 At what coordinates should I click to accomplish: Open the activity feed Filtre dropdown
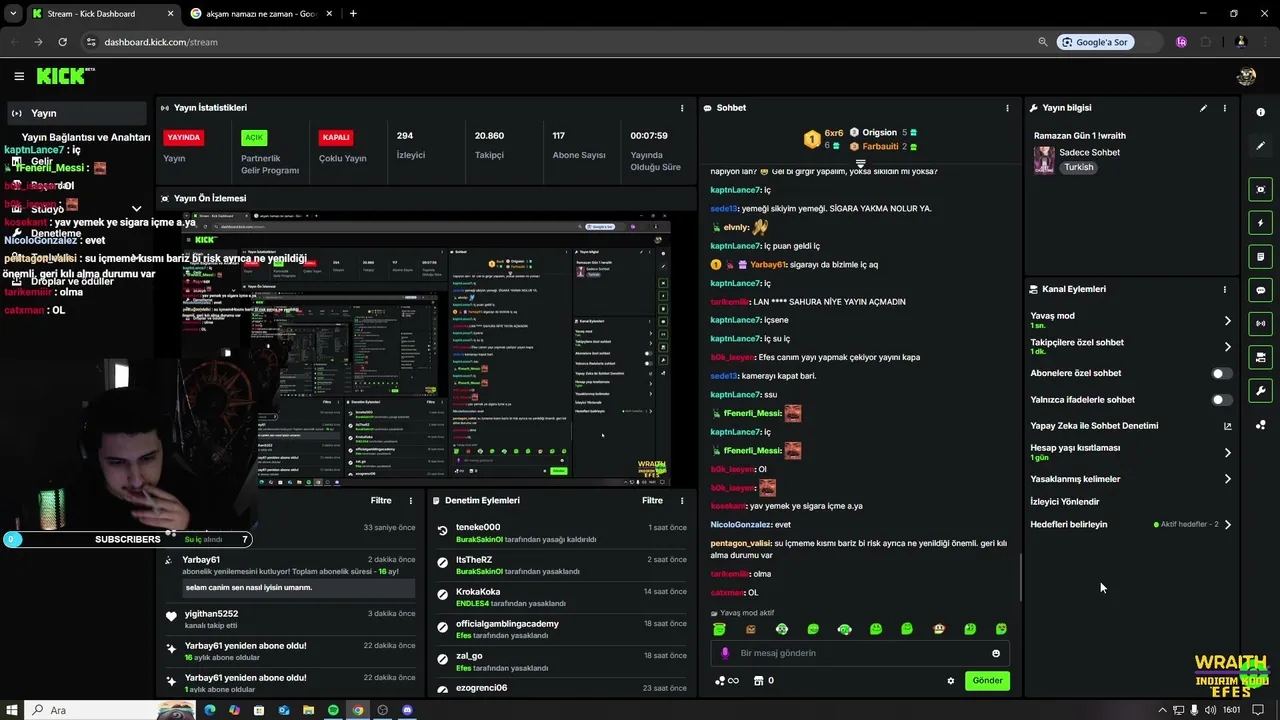(x=381, y=500)
